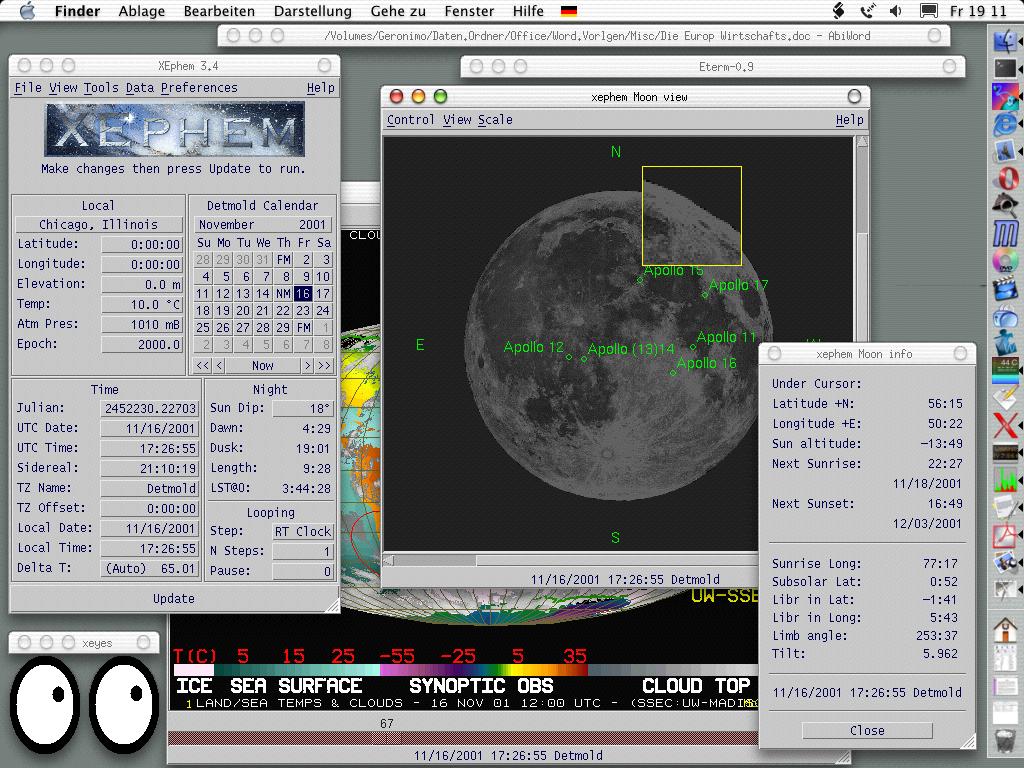
Task: Click the N Steps field
Action: 302,551
